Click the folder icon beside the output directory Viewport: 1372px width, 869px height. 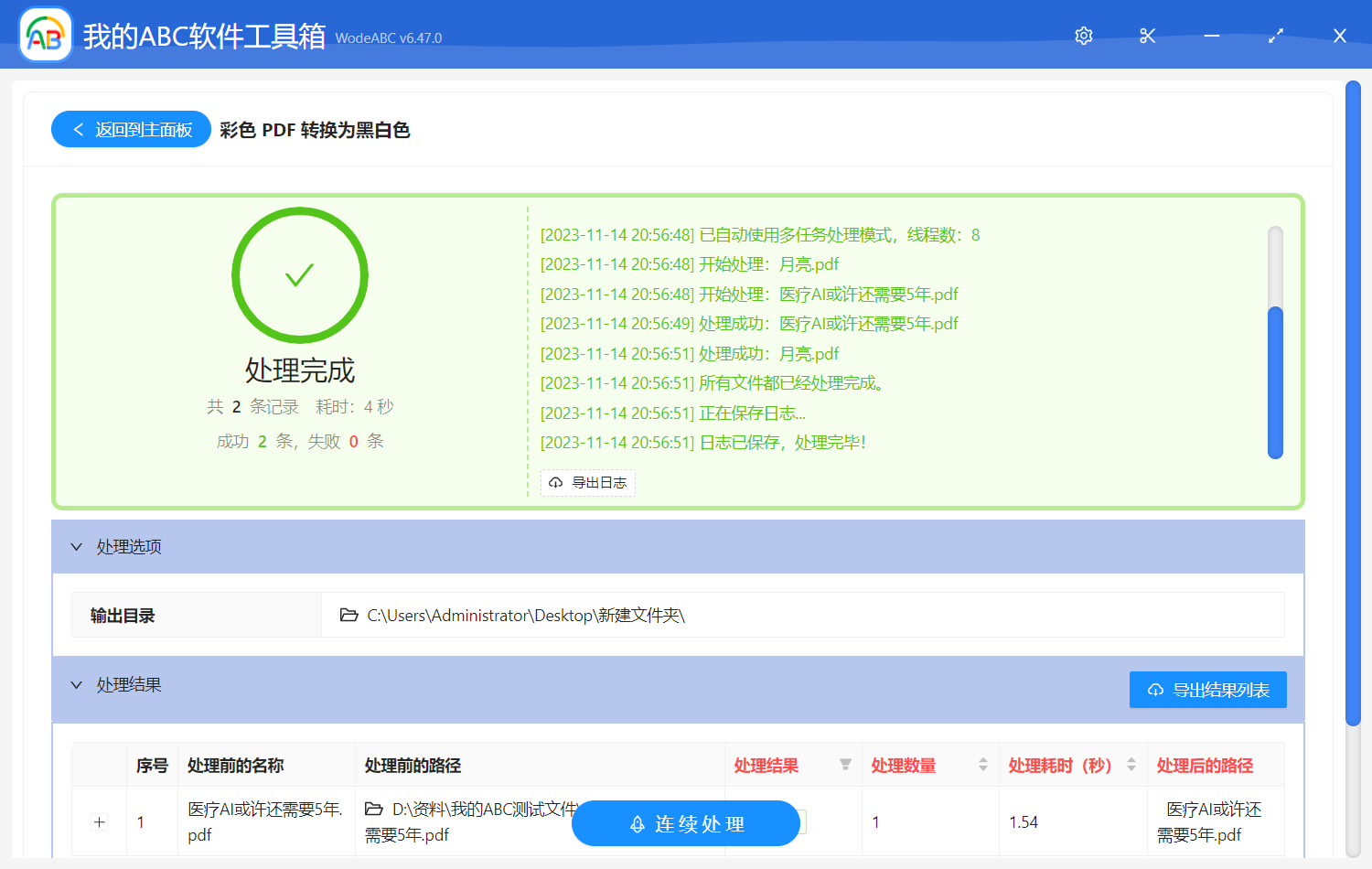(348, 615)
